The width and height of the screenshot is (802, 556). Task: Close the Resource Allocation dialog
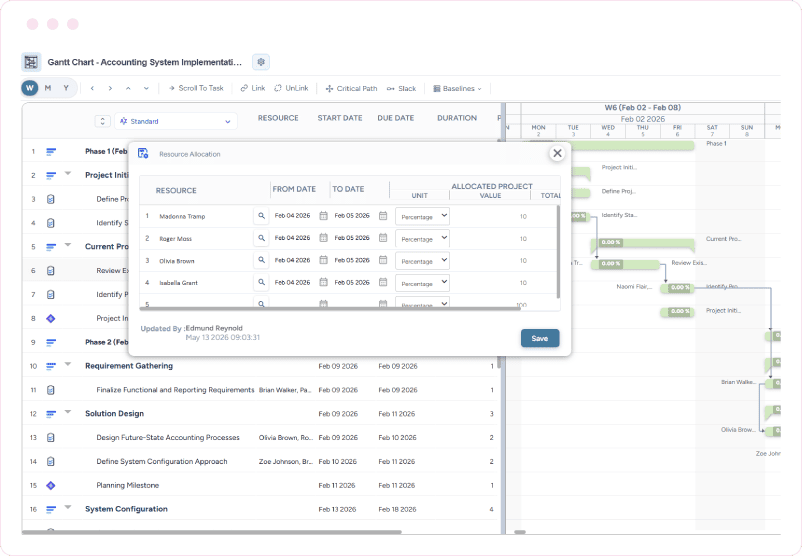558,153
